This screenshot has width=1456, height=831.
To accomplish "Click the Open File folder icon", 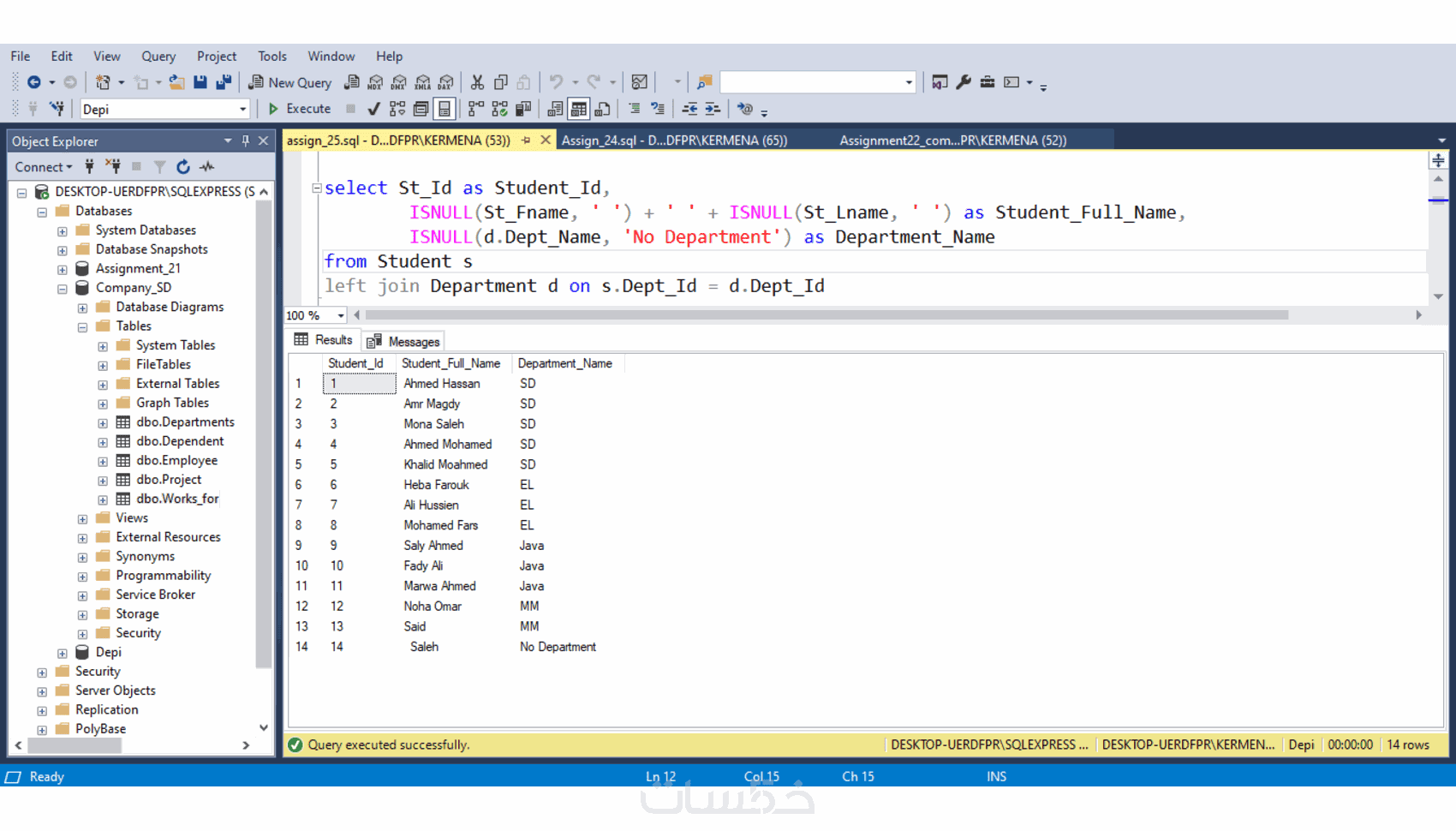I will coord(176,82).
